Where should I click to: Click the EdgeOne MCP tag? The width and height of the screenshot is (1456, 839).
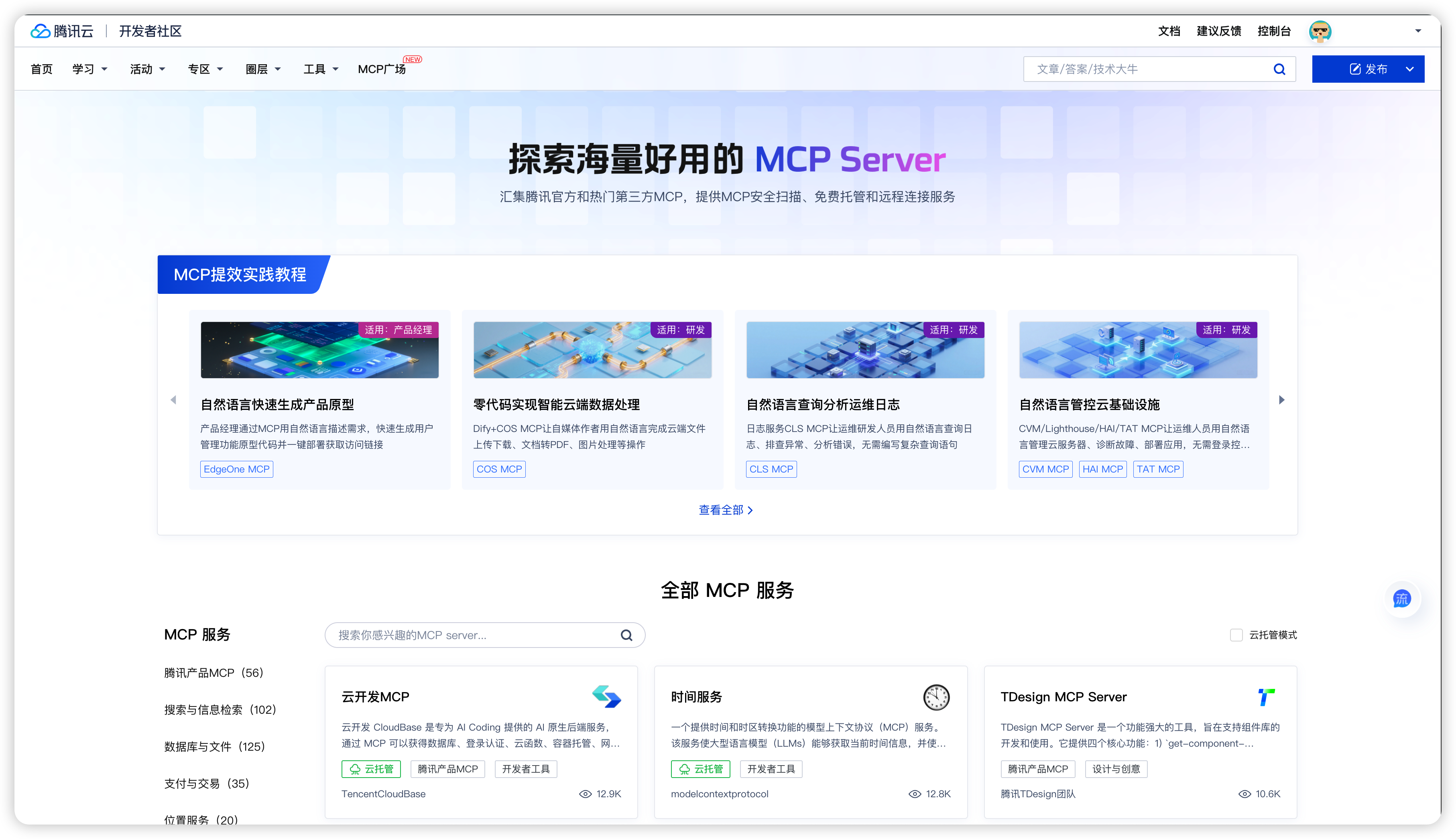[x=236, y=469]
